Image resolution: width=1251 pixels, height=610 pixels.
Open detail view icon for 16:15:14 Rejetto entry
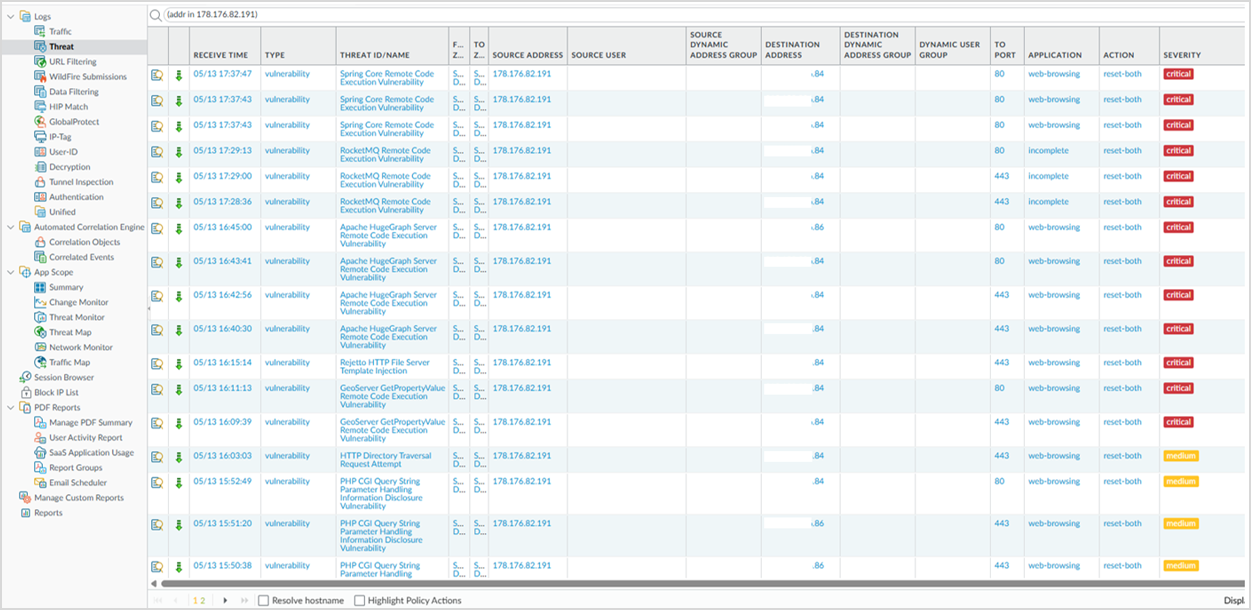(x=157, y=364)
